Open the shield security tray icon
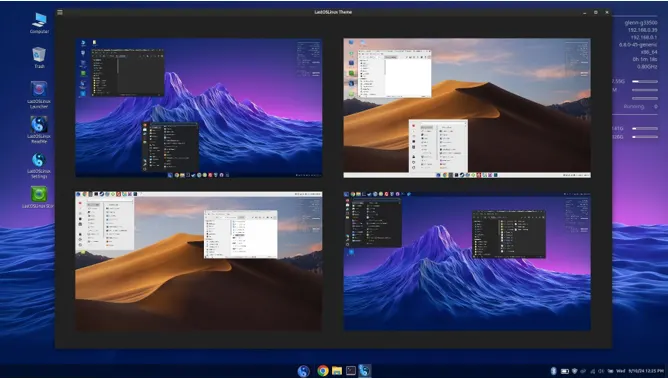The height and width of the screenshot is (379, 668). (574, 371)
